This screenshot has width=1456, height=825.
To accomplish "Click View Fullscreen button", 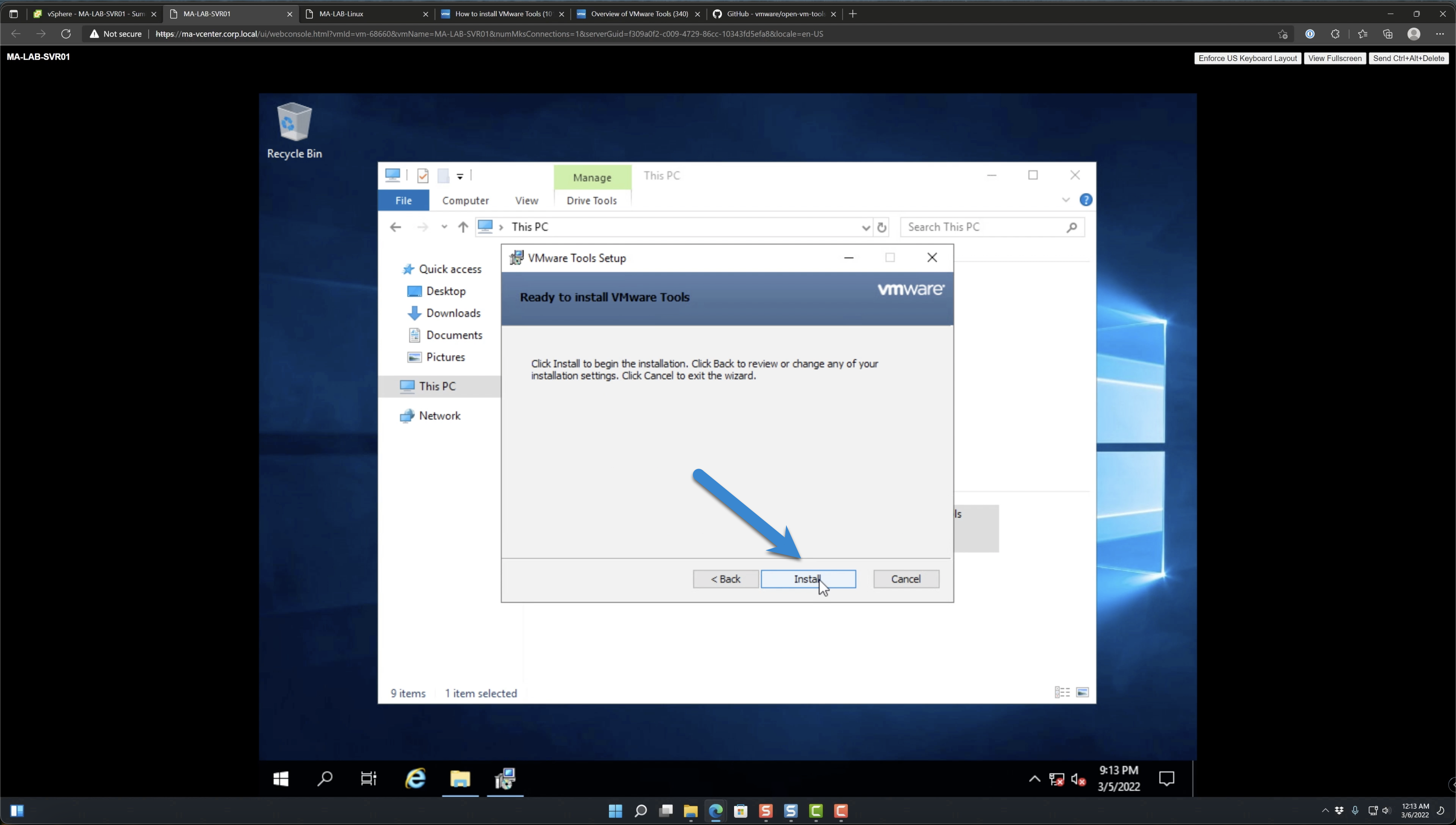I will (1335, 58).
